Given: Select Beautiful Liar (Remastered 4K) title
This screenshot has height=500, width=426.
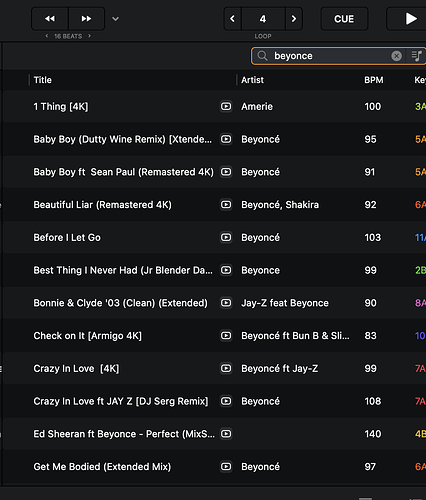Looking at the screenshot, I should [103, 205].
